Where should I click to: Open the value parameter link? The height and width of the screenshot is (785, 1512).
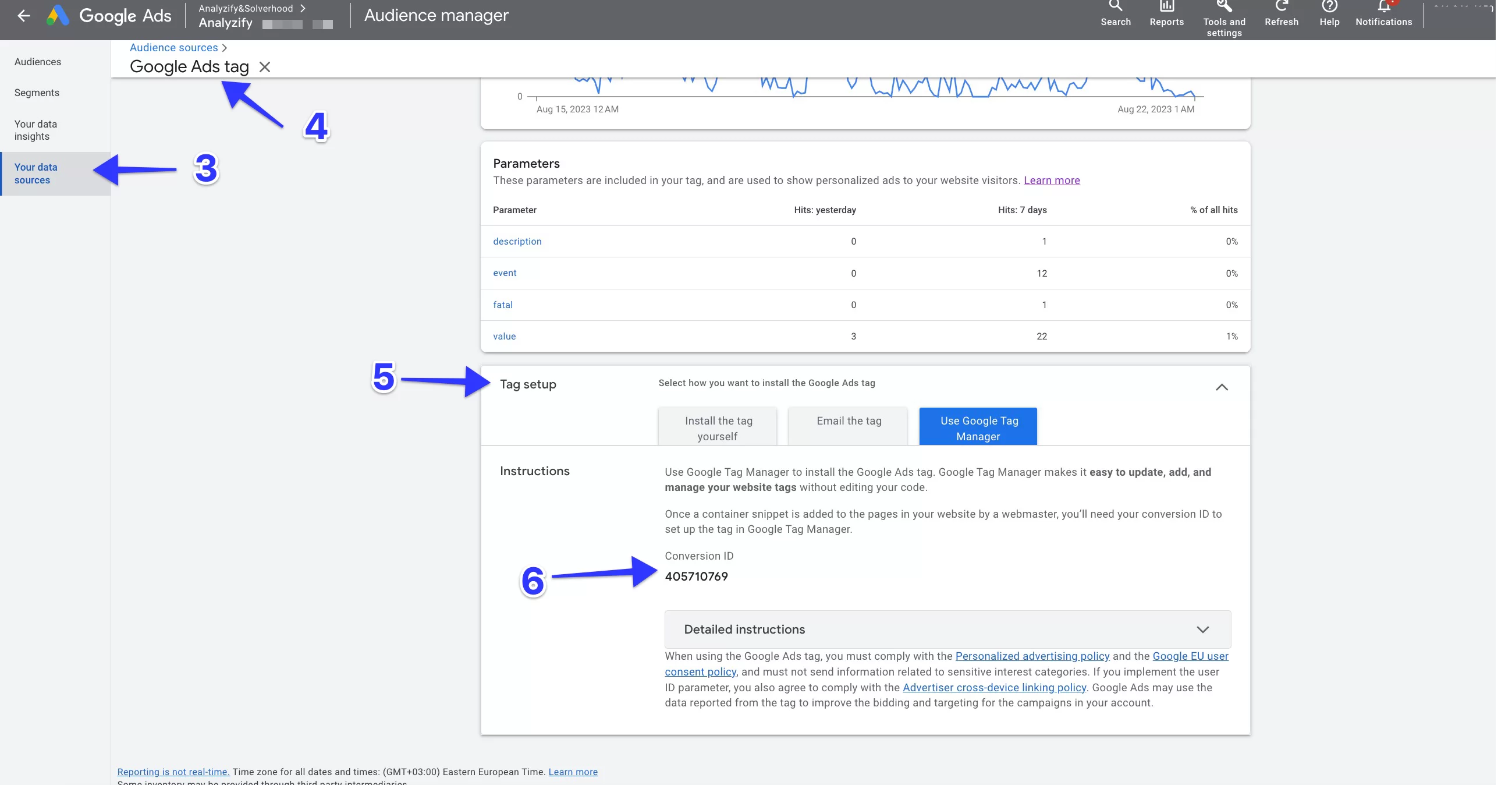pos(504,337)
